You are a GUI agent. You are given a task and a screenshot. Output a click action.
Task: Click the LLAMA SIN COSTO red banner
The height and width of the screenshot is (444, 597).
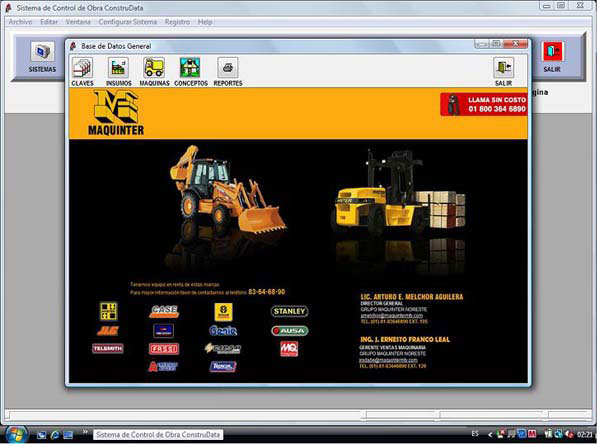tap(484, 104)
